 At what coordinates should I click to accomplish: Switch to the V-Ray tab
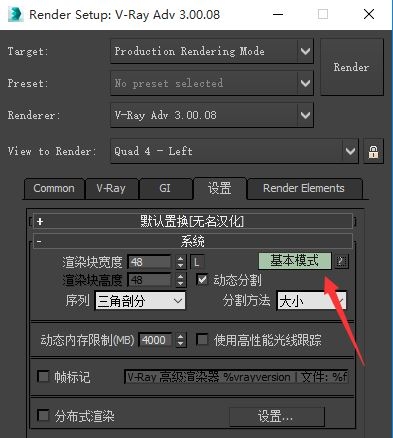pyautogui.click(x=111, y=189)
